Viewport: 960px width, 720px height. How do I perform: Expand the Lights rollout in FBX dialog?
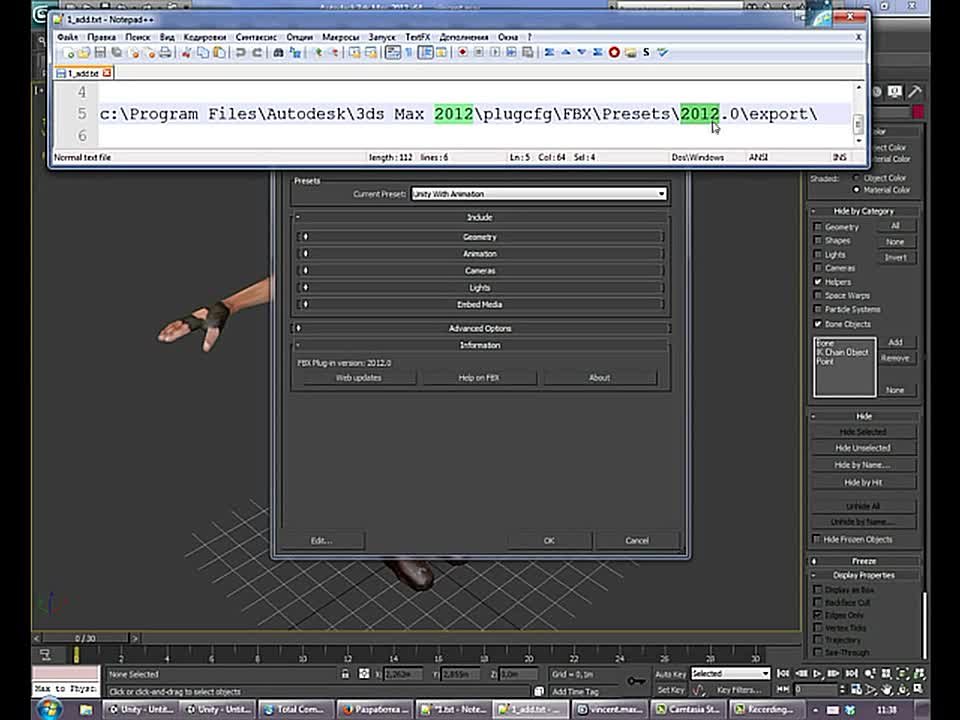tap(480, 288)
